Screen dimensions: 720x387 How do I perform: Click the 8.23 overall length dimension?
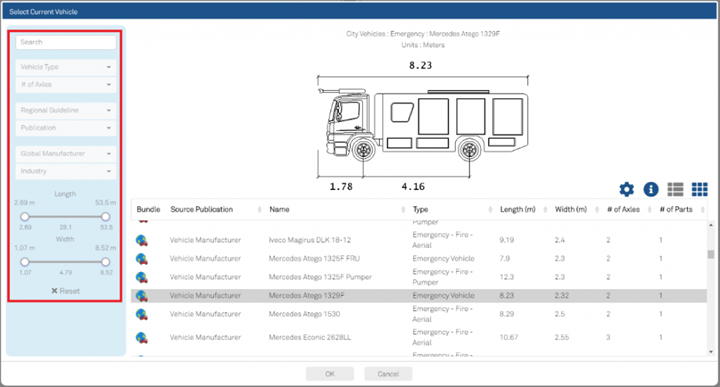421,66
